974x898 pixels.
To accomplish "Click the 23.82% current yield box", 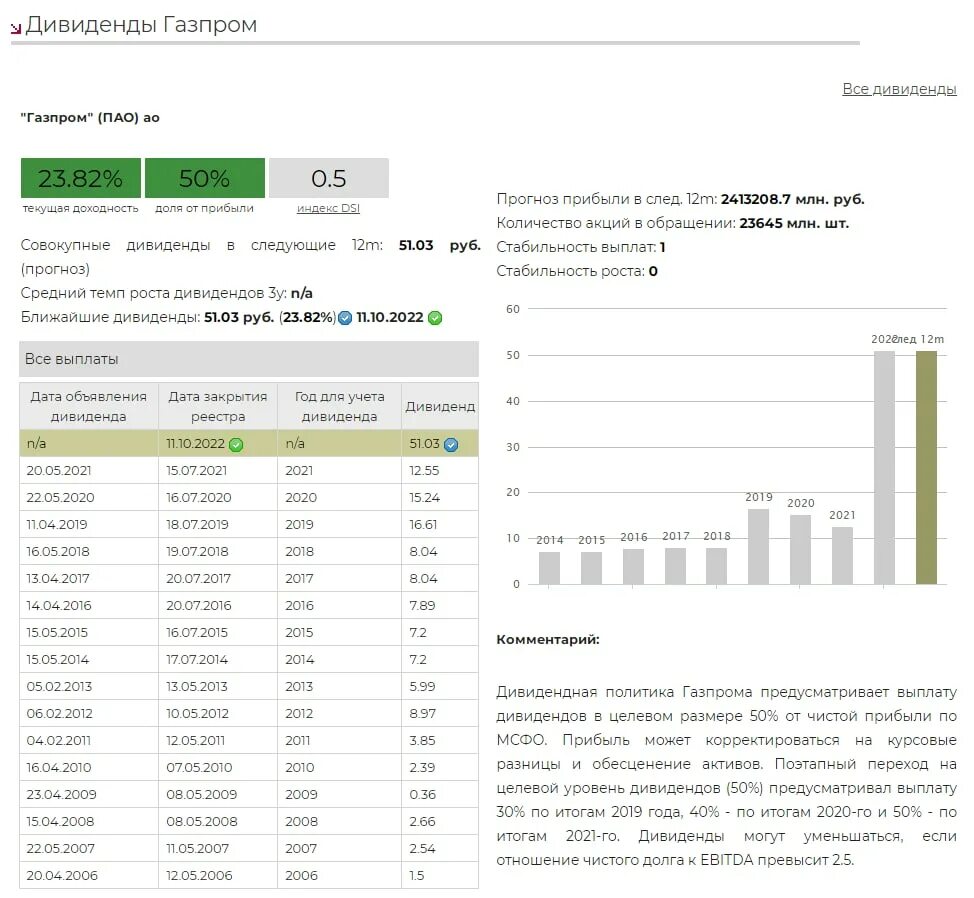I will (81, 178).
